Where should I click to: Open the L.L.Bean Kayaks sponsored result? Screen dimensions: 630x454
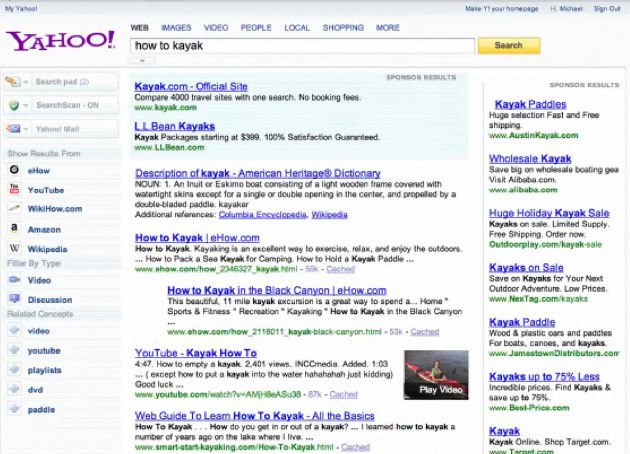[x=175, y=126]
